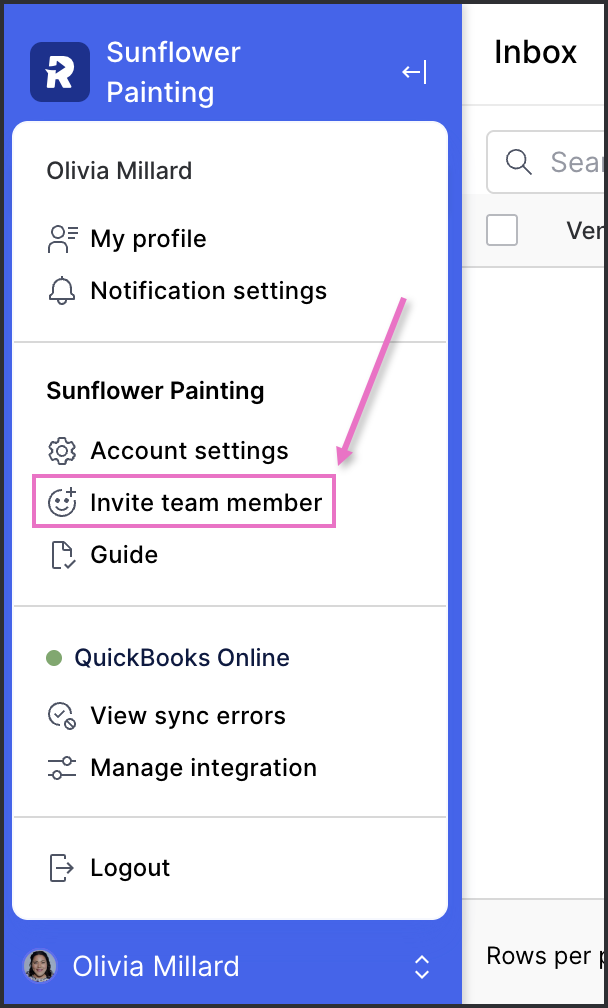Viewport: 608px width, 1008px height.
Task: Click Olivia Millard avatar photo
Action: [40, 966]
